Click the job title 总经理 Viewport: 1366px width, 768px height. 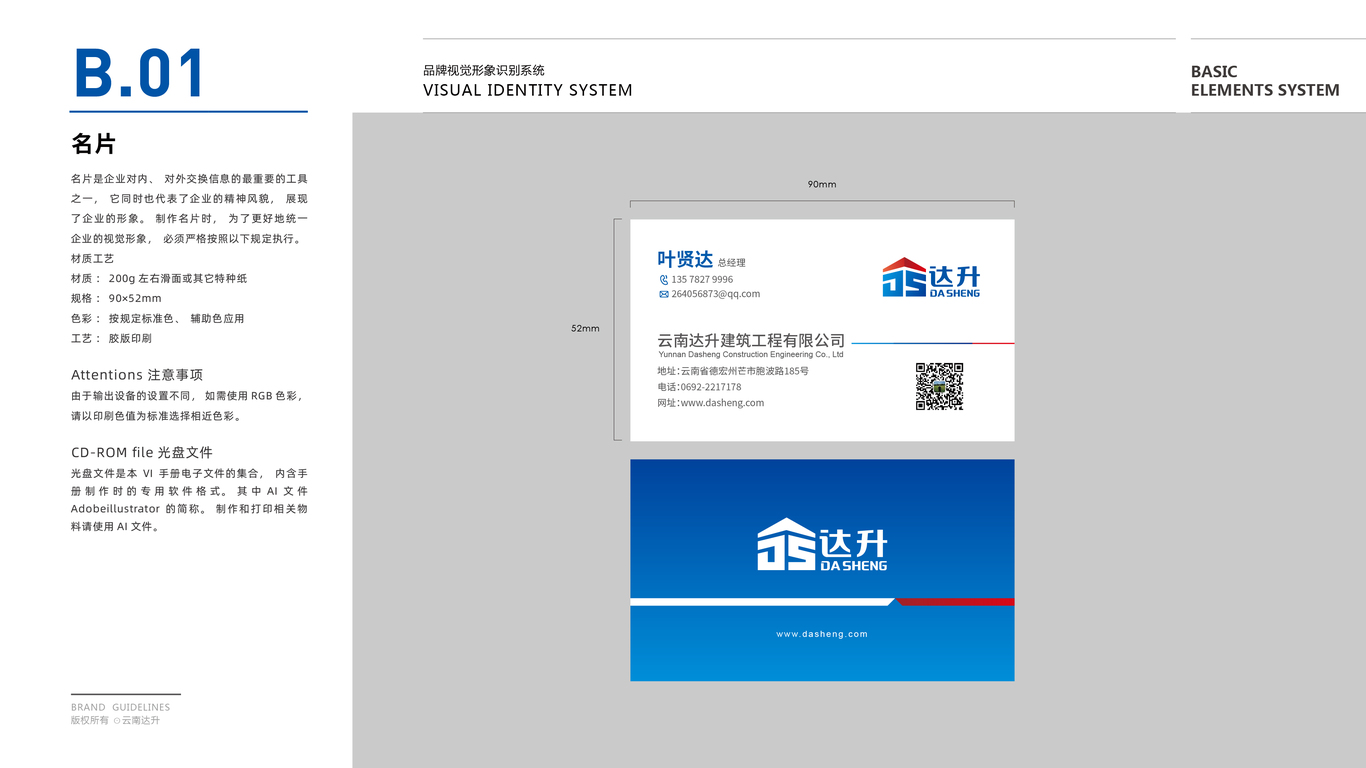pos(732,263)
